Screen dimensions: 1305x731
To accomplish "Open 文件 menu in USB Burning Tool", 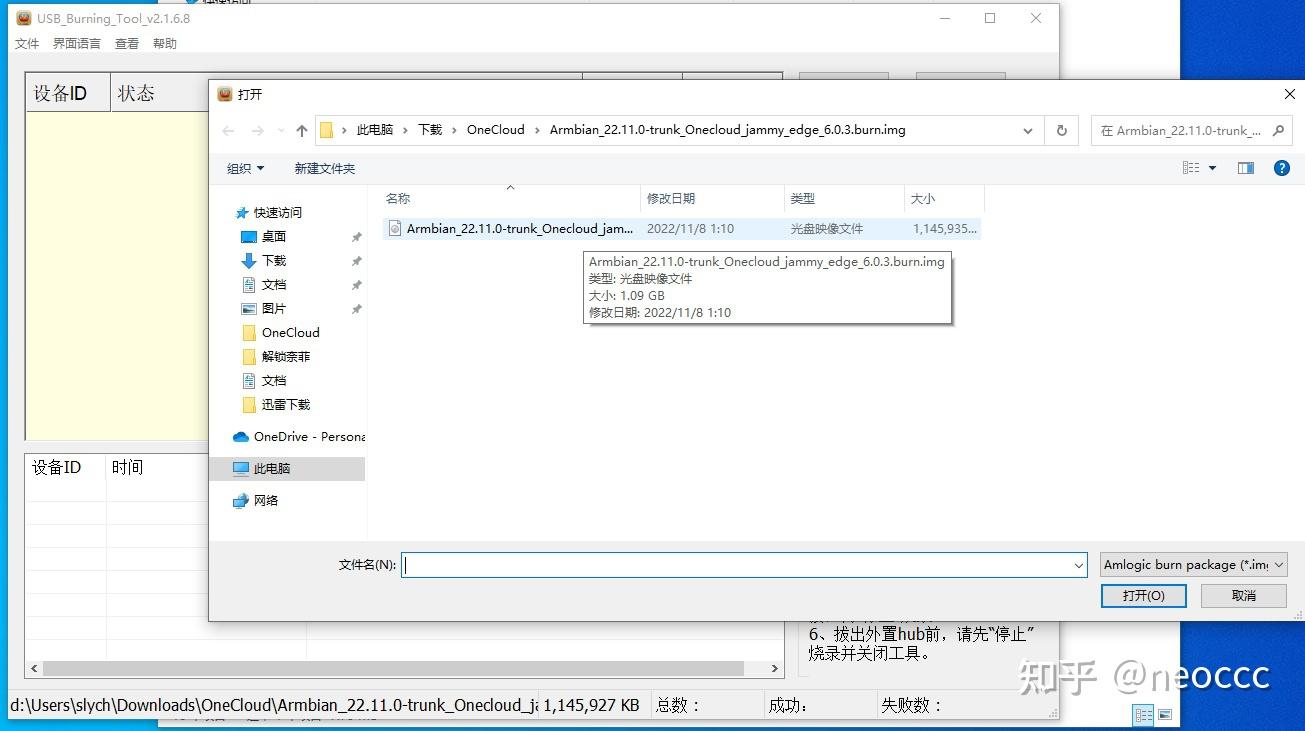I will point(27,44).
